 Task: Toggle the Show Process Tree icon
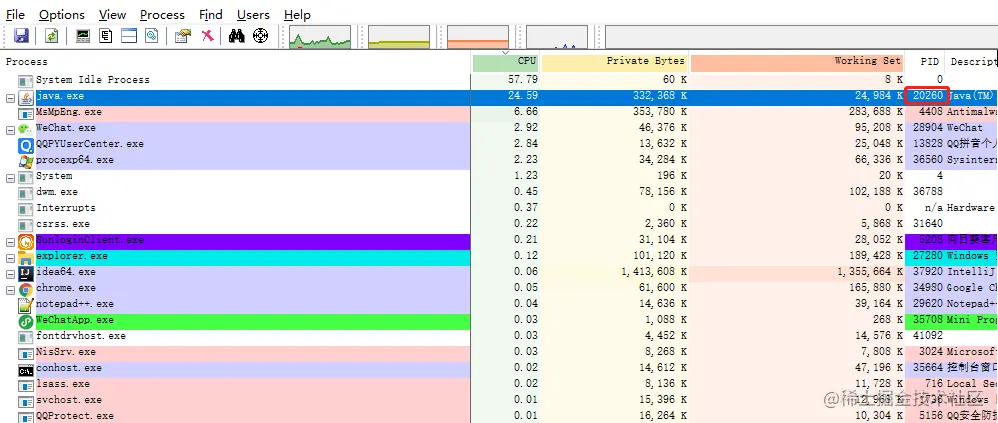pyautogui.click(x=106, y=36)
